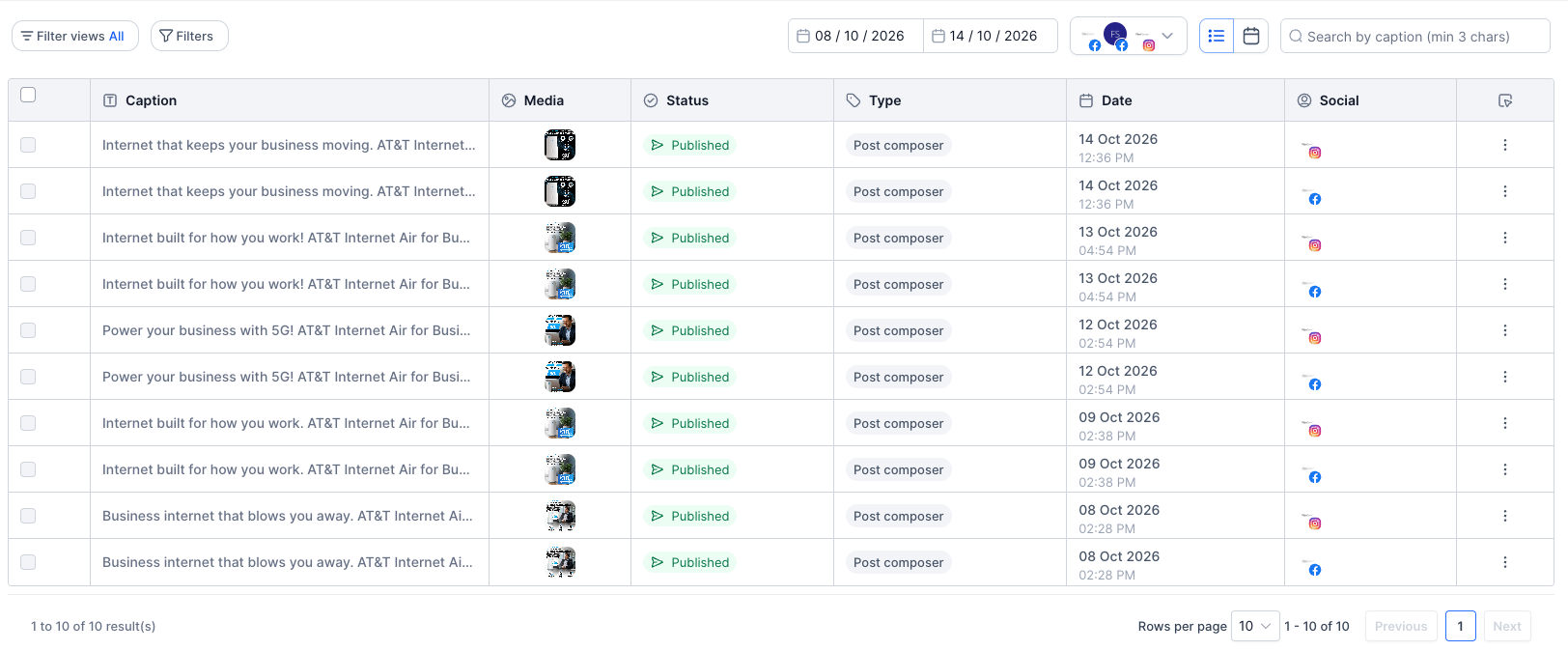This screenshot has height=651, width=1568.
Task: Click the Published status of the 13 Oct Instagram post
Action: 690,238
